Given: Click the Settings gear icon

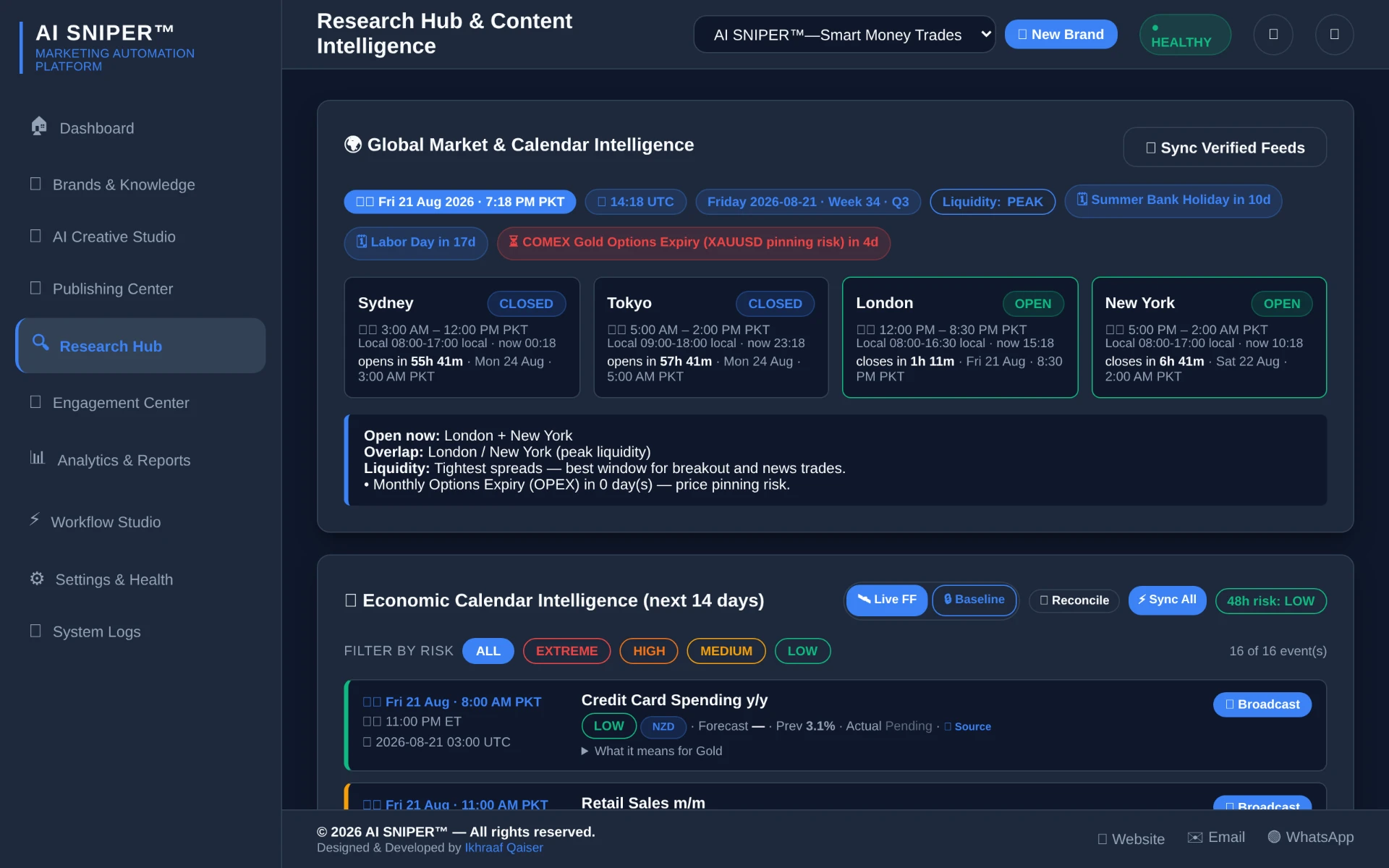Looking at the screenshot, I should 37,578.
